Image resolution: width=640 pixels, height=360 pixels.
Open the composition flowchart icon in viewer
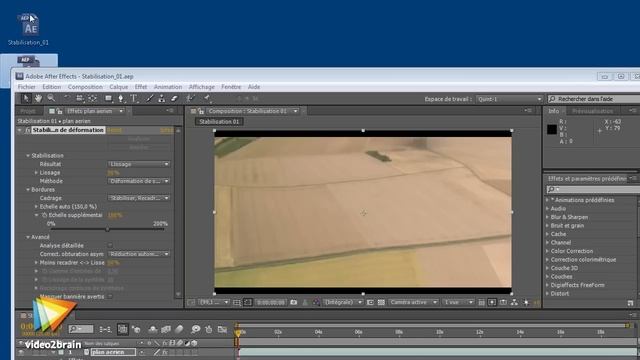[514, 302]
